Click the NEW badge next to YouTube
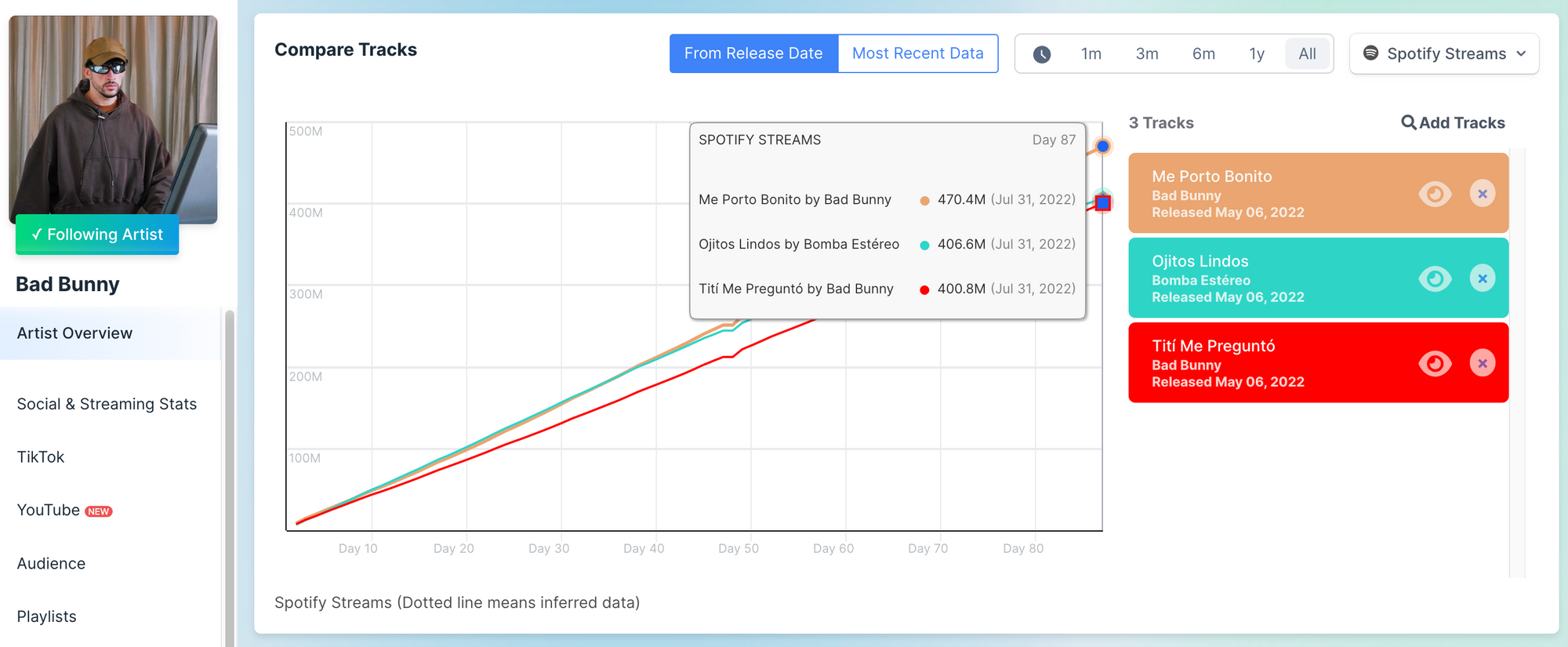The width and height of the screenshot is (1568, 647). click(x=99, y=511)
